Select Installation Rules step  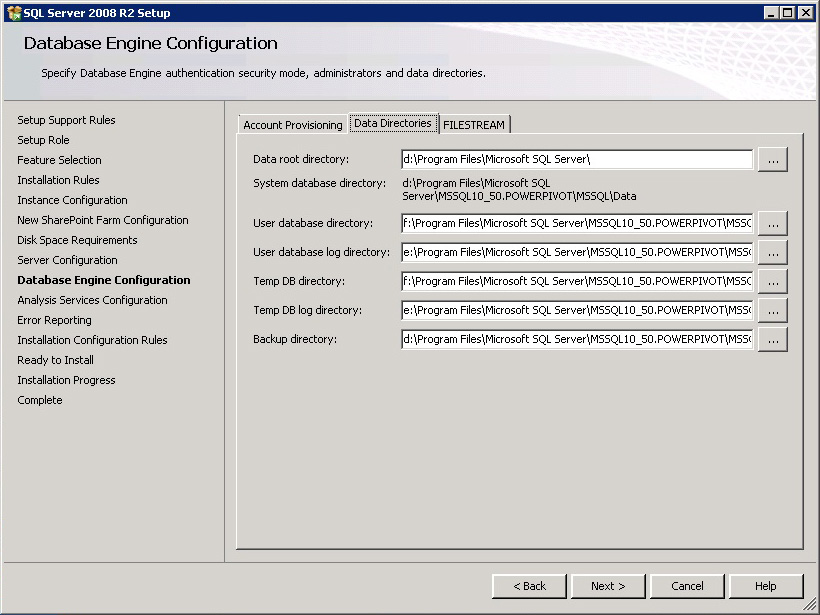pos(58,180)
